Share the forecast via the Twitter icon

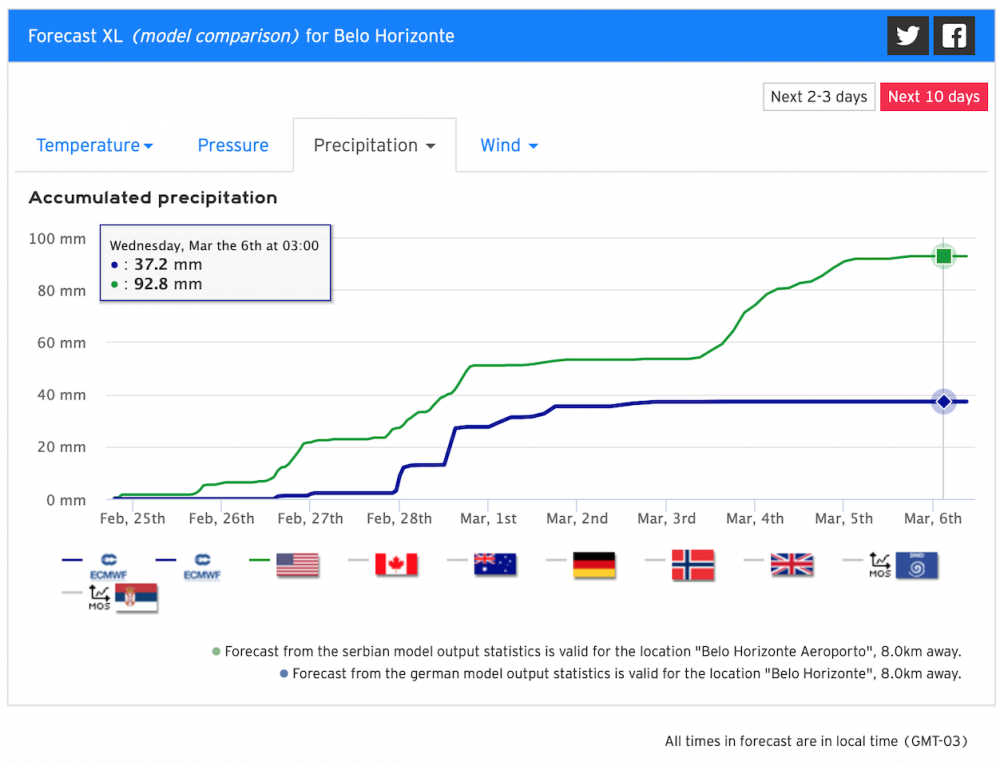907,35
